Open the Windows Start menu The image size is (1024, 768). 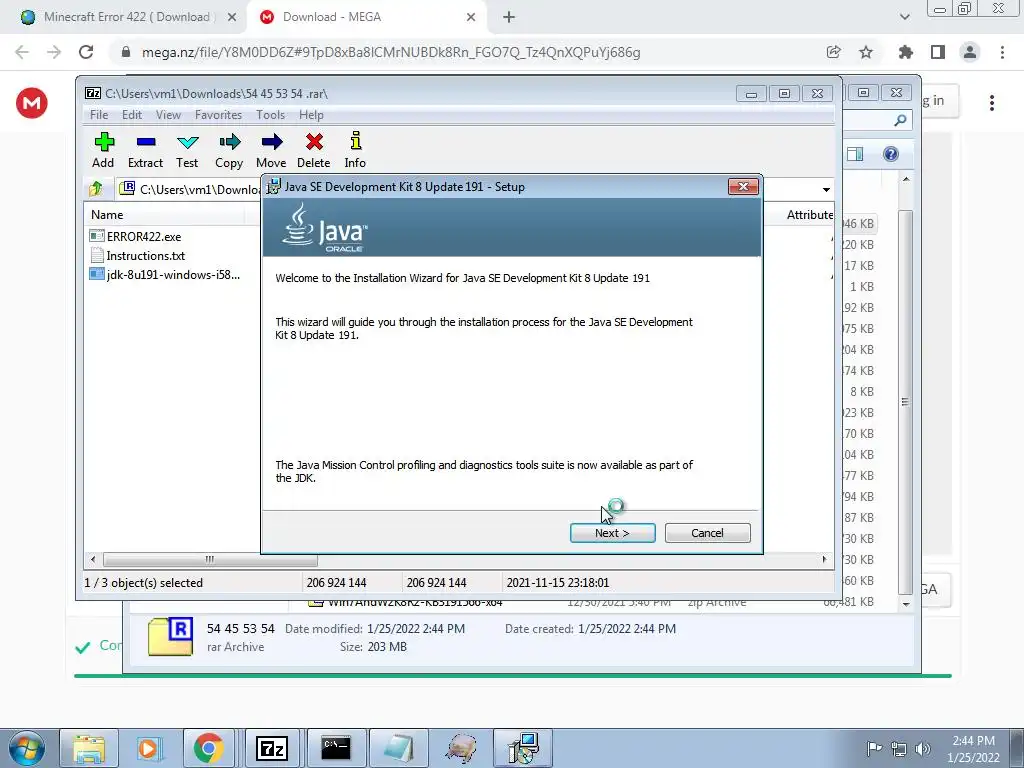coord(26,748)
